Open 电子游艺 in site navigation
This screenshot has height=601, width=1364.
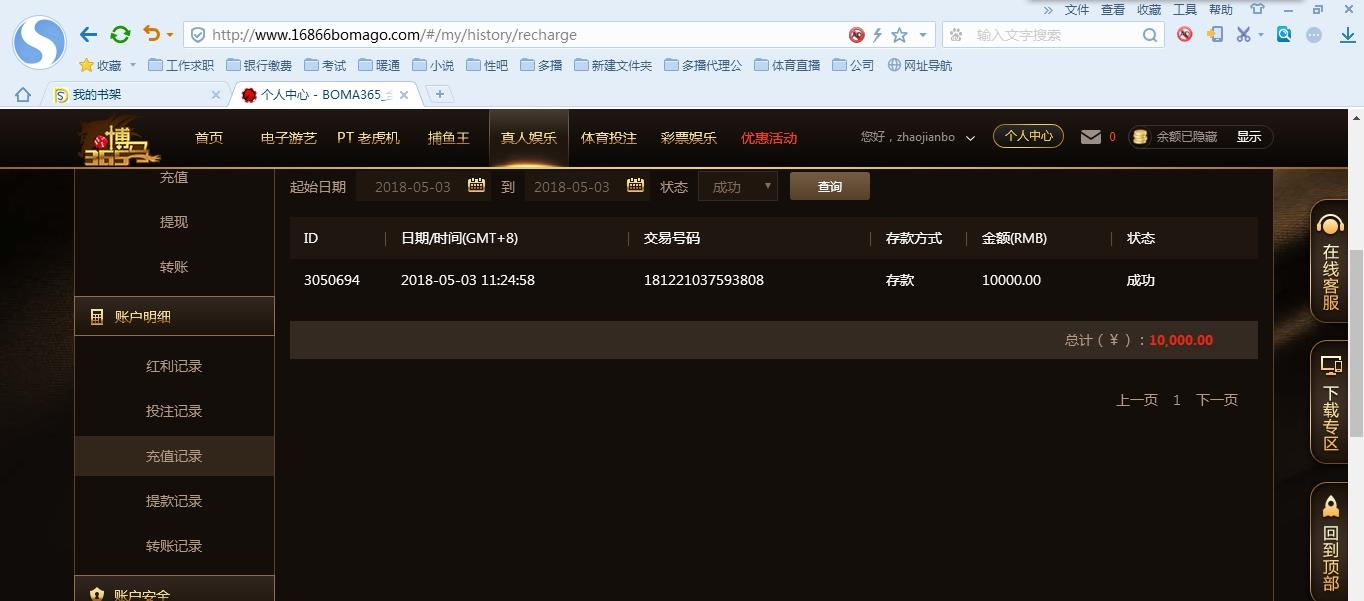288,138
